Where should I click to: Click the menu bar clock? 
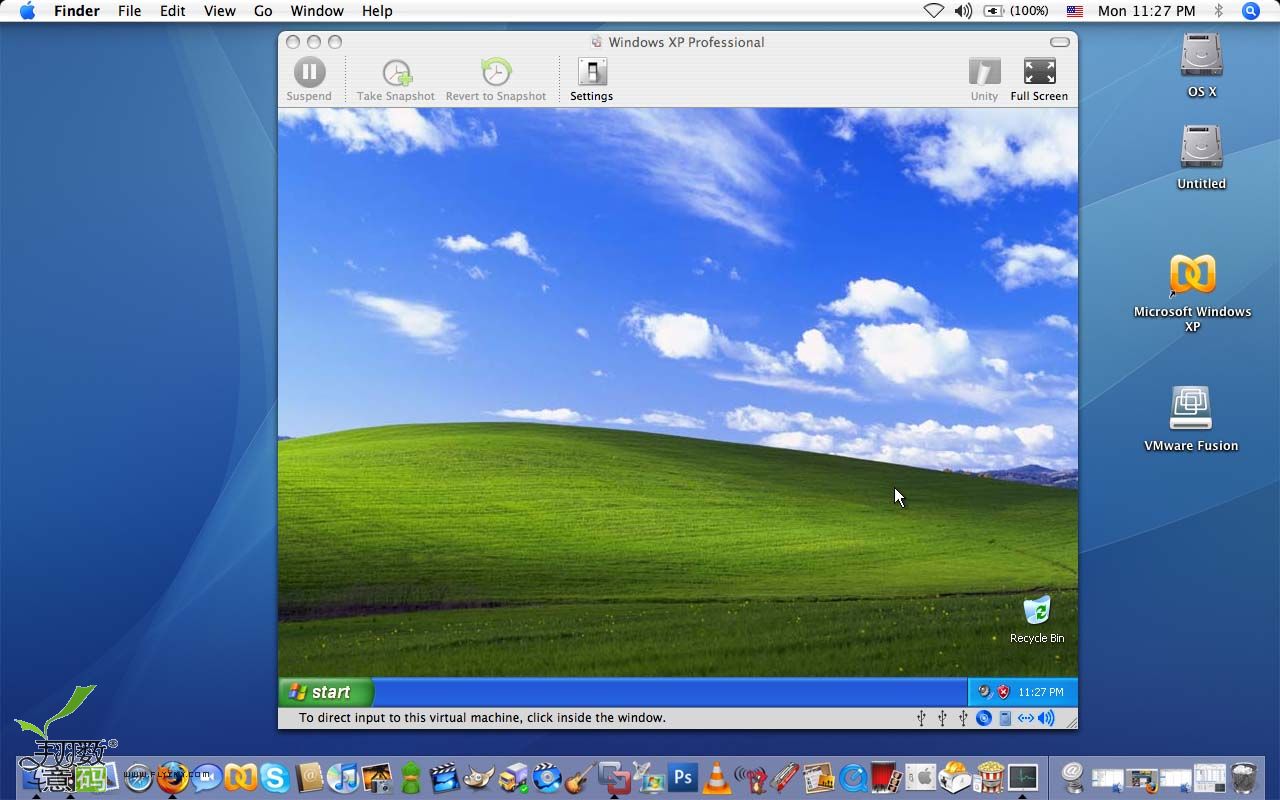tap(1146, 11)
